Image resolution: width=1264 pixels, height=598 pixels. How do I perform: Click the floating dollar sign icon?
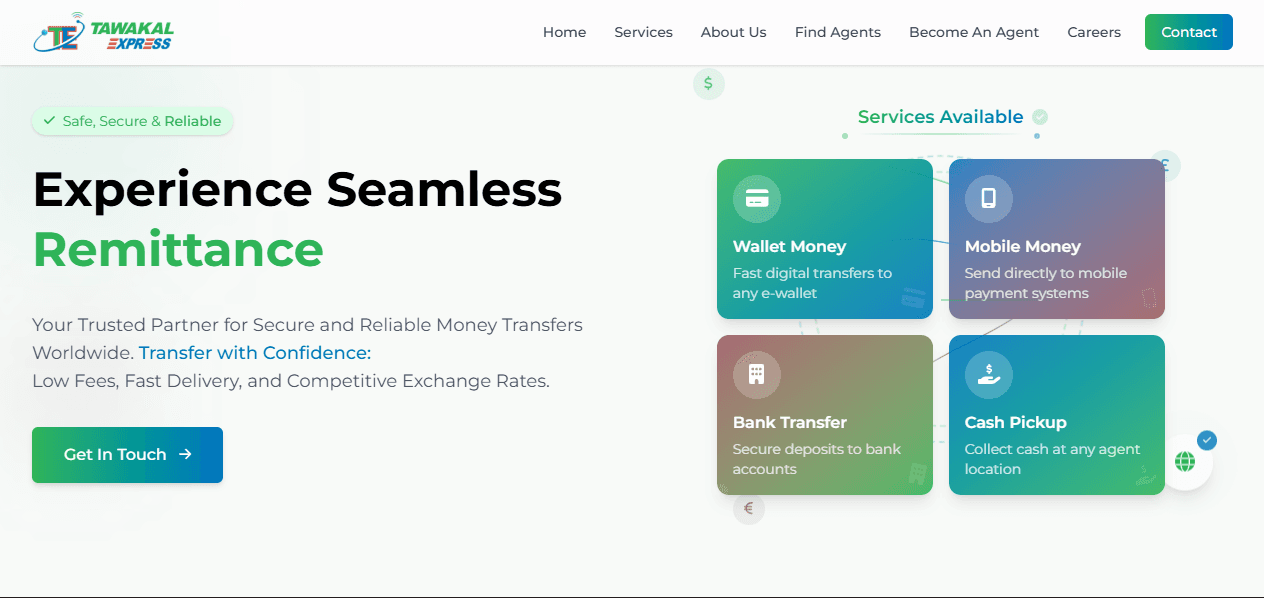coord(708,84)
